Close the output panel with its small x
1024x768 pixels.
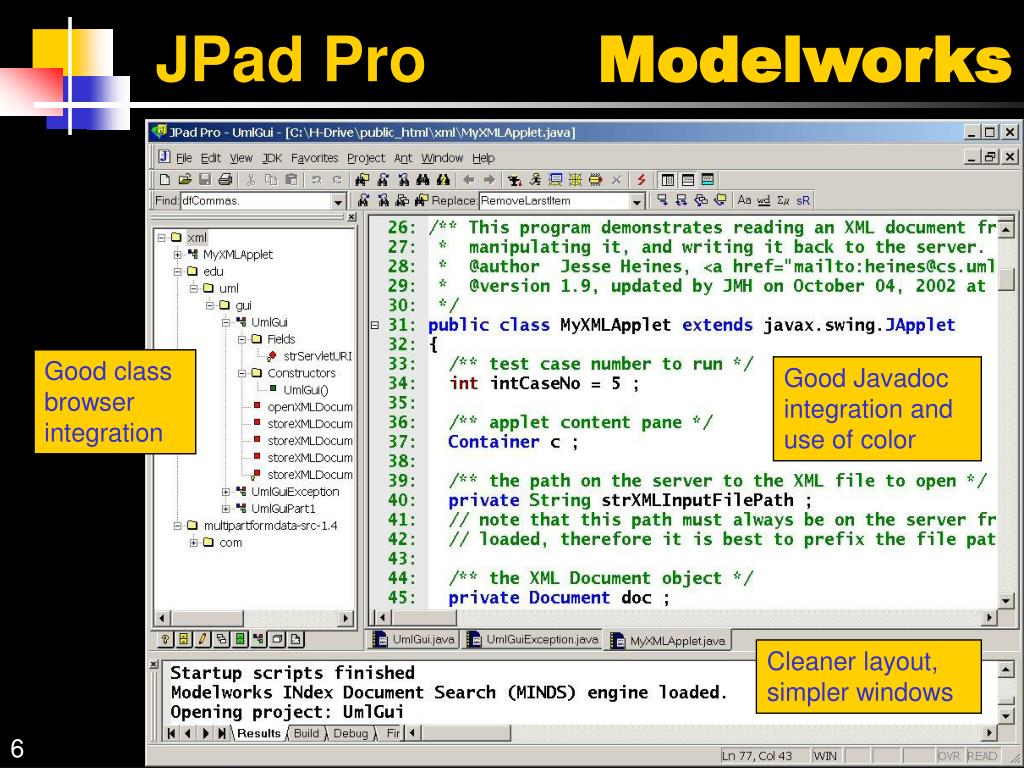(155, 664)
